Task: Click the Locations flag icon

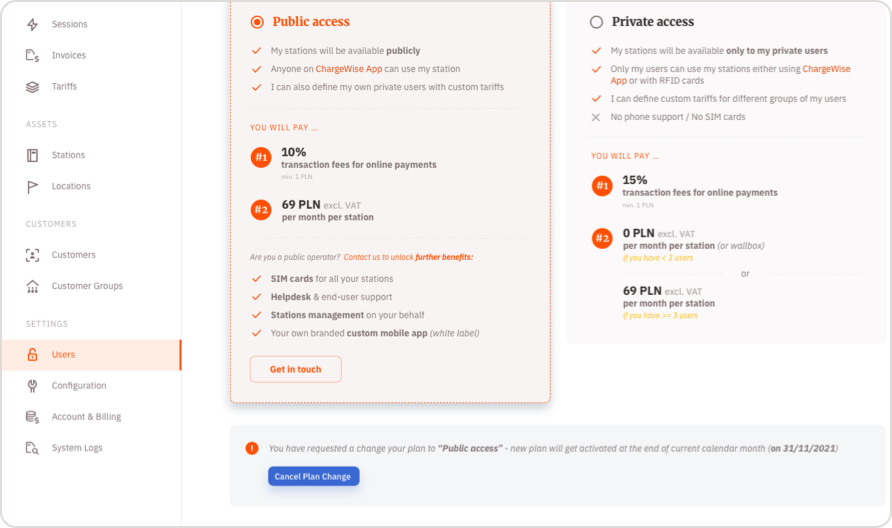Action: [32, 187]
